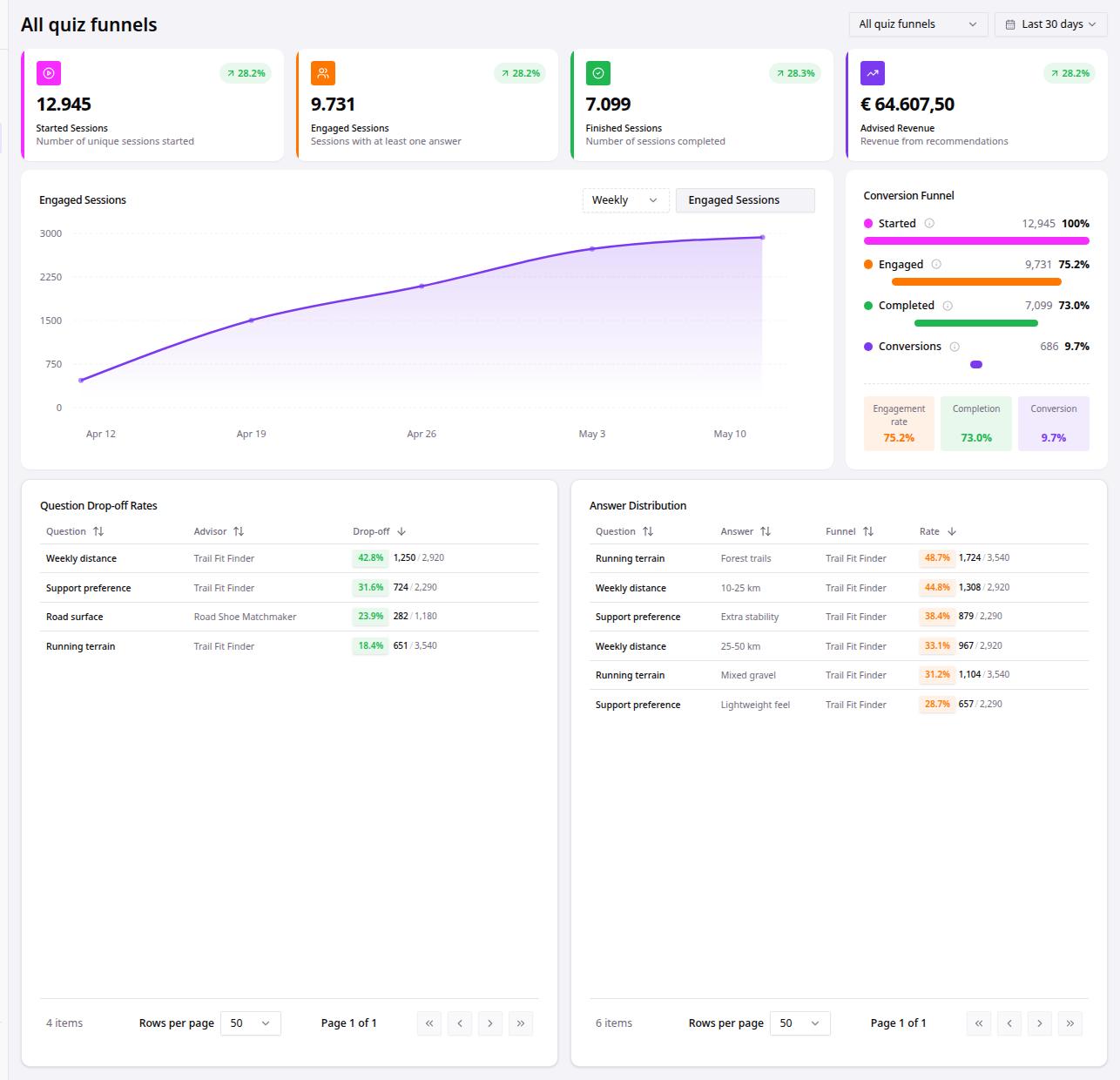1120x1080 pixels.
Task: Click info icon next to Engaged in funnel
Action: tap(936, 265)
